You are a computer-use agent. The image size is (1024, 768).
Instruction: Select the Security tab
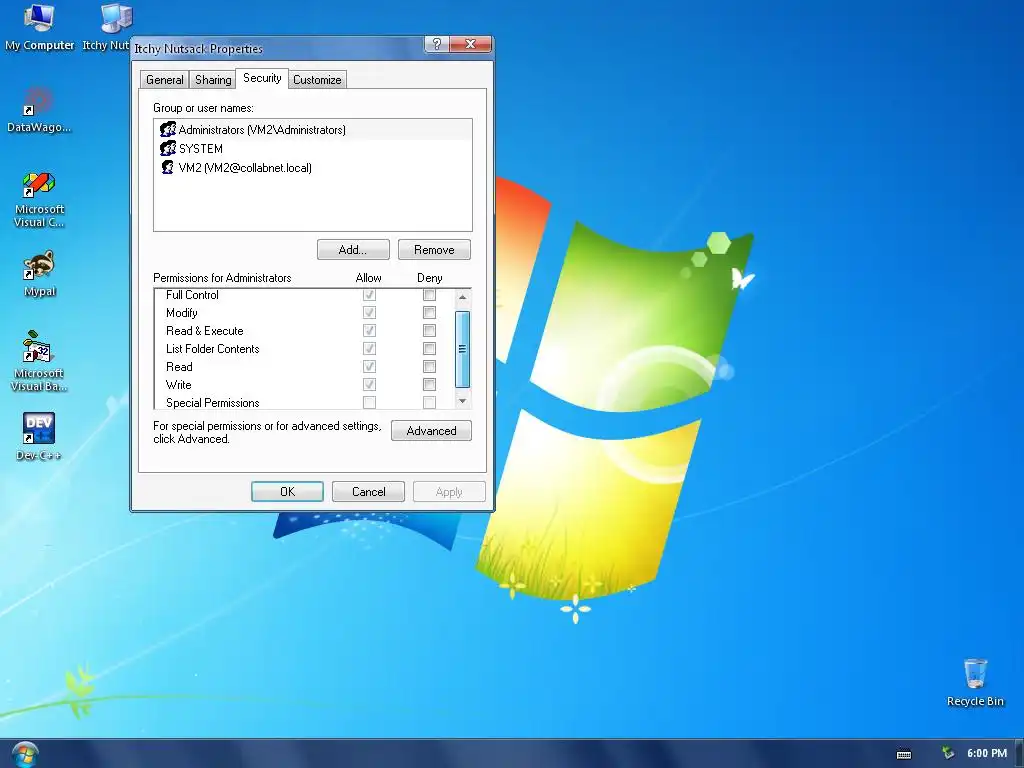coord(262,78)
